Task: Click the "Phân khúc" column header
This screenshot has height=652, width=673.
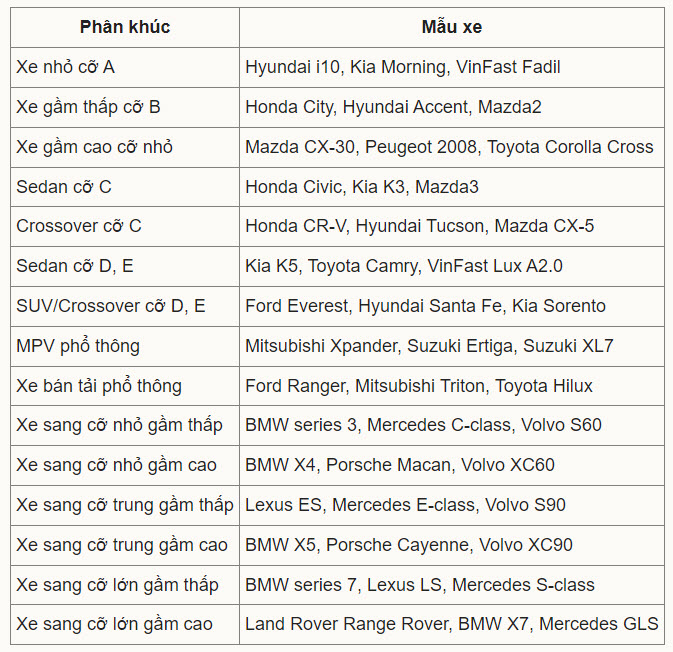Action: click(x=125, y=27)
